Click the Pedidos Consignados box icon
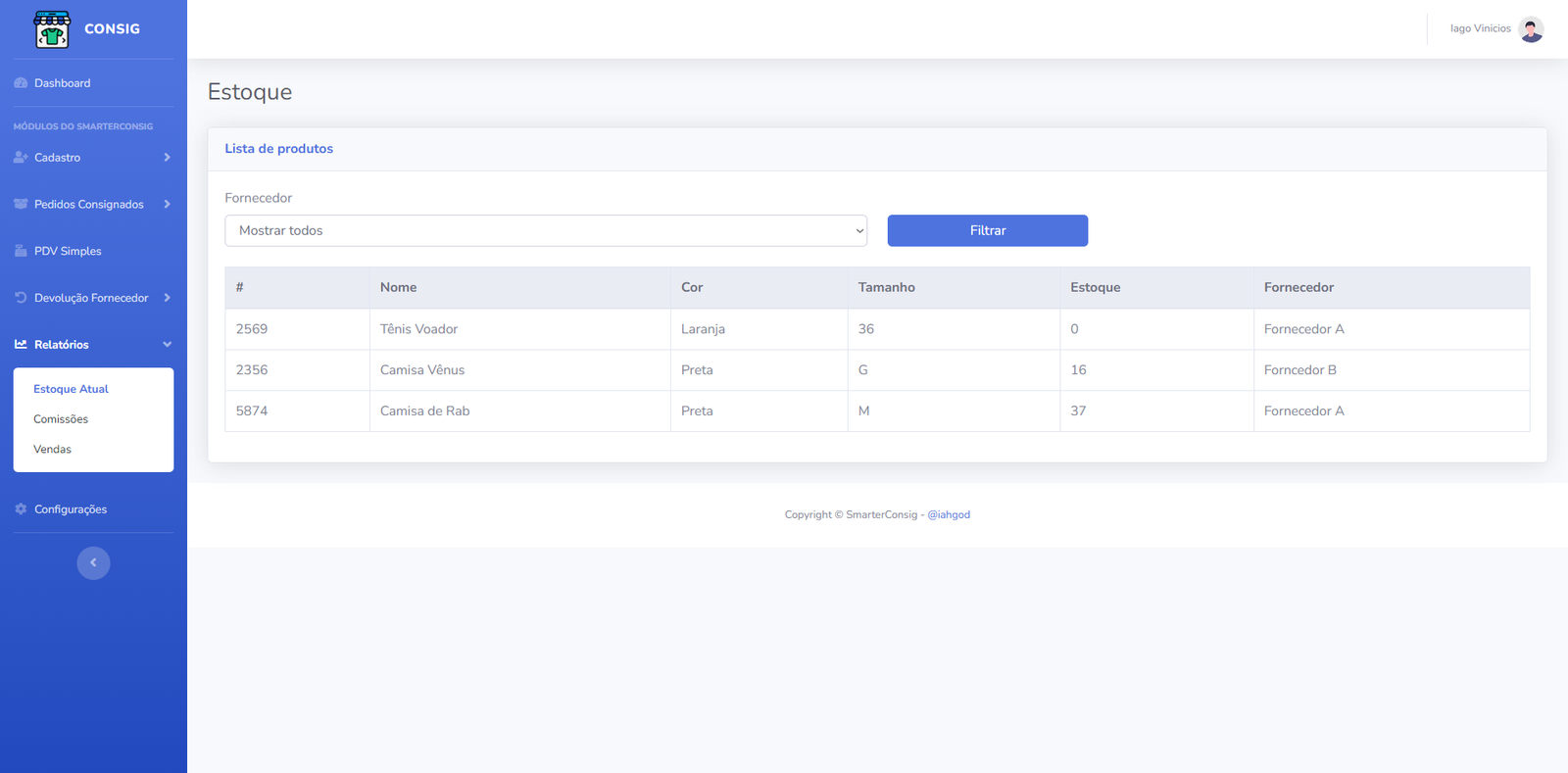 coord(21,204)
